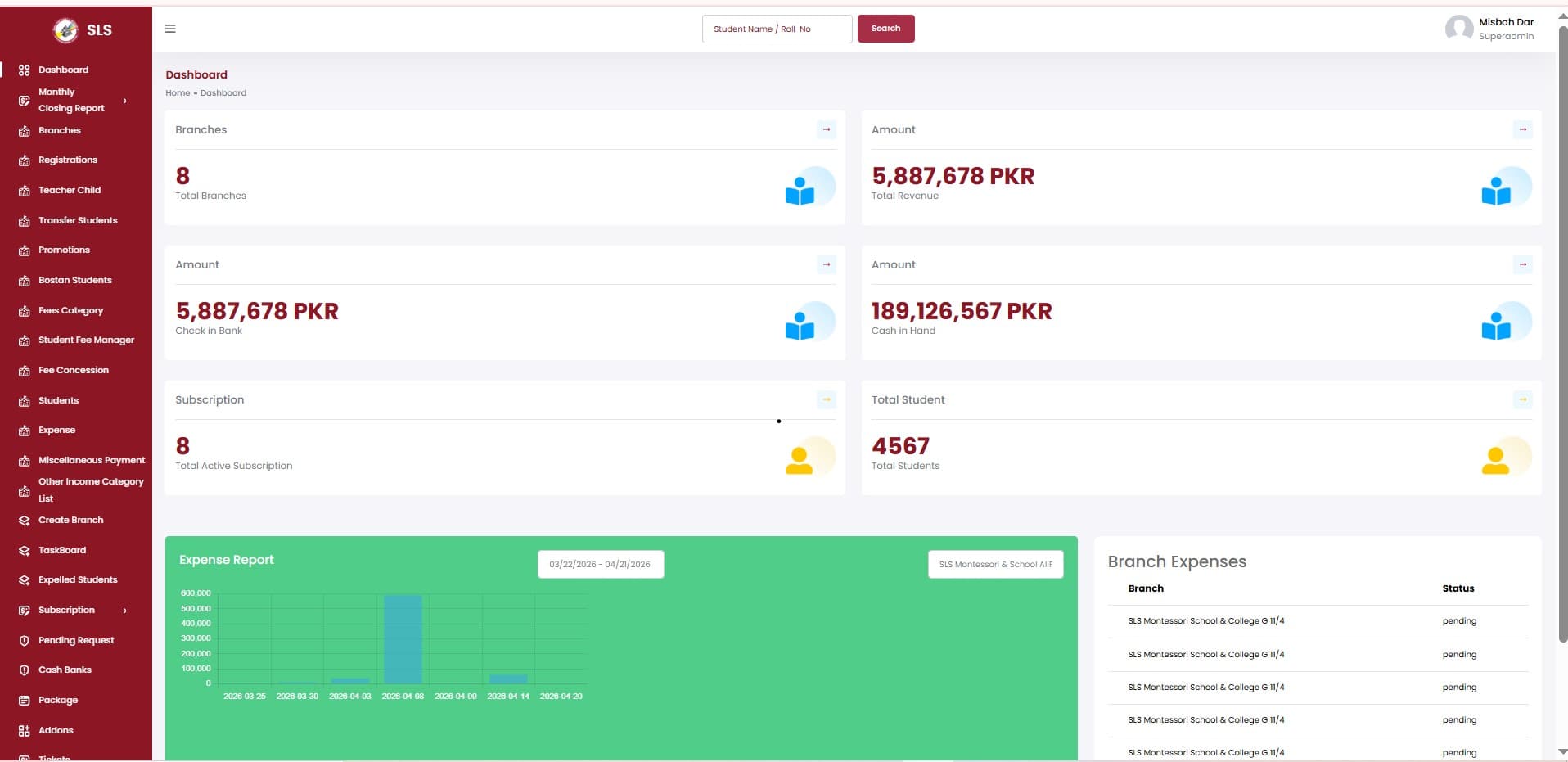The height and width of the screenshot is (762, 1568).
Task: Open the Subscription card yellow arrow icon
Action: tap(826, 399)
